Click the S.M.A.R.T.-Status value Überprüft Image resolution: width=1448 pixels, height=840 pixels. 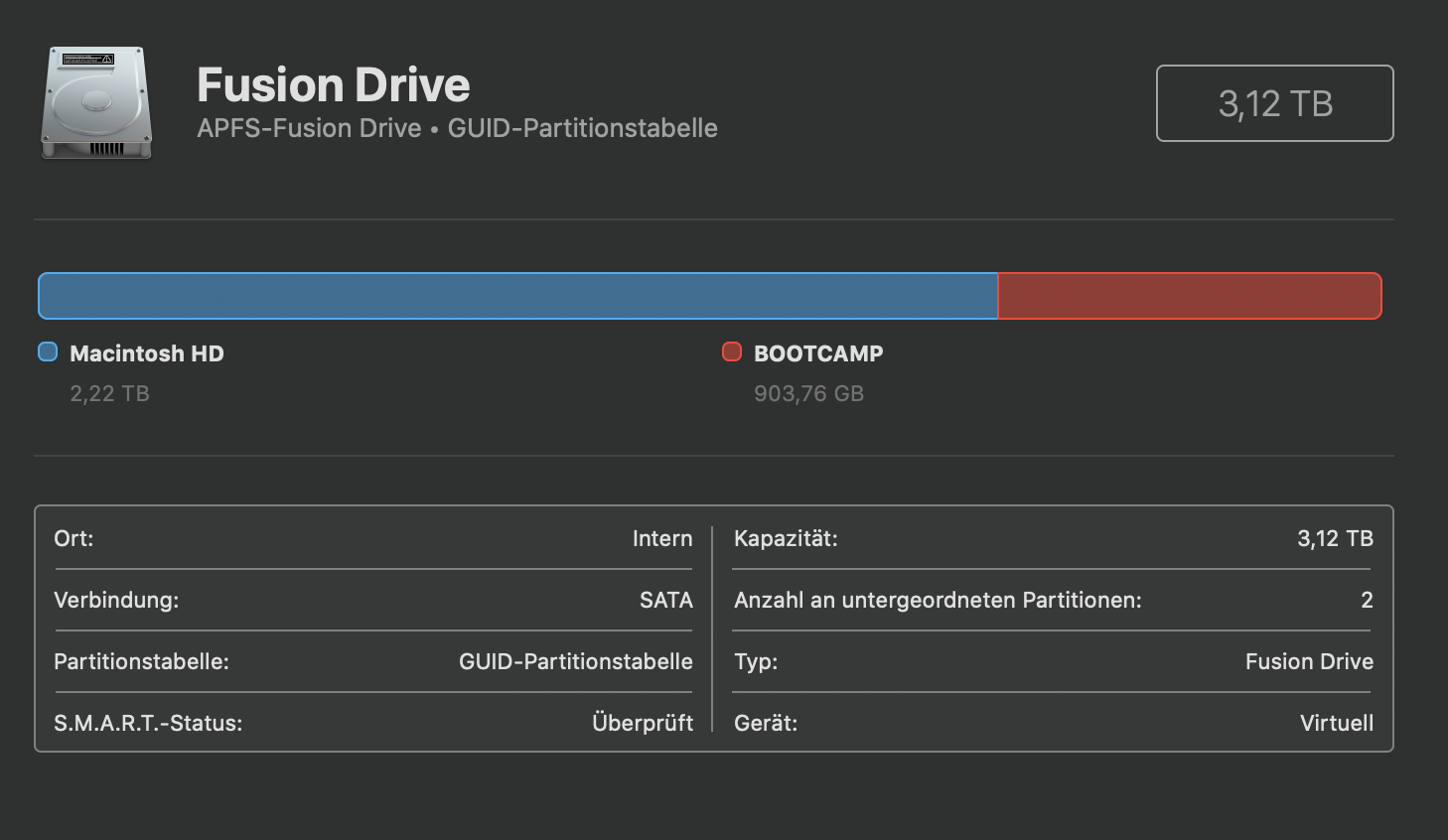click(x=643, y=723)
